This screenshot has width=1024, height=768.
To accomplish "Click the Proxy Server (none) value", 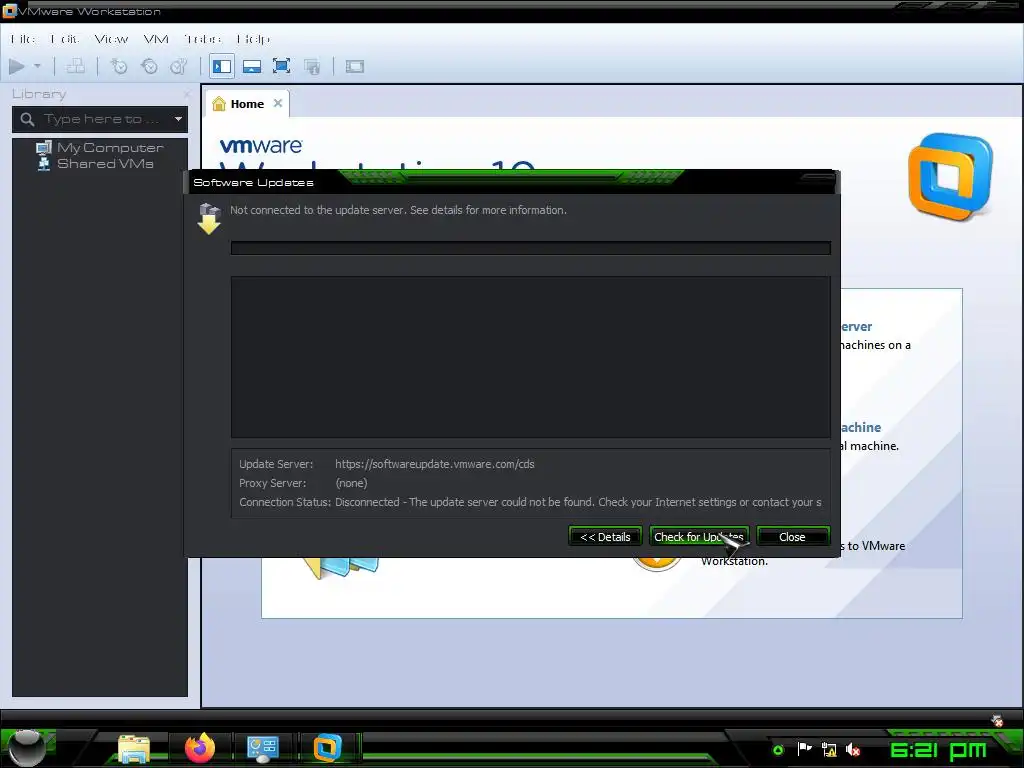I will point(351,483).
